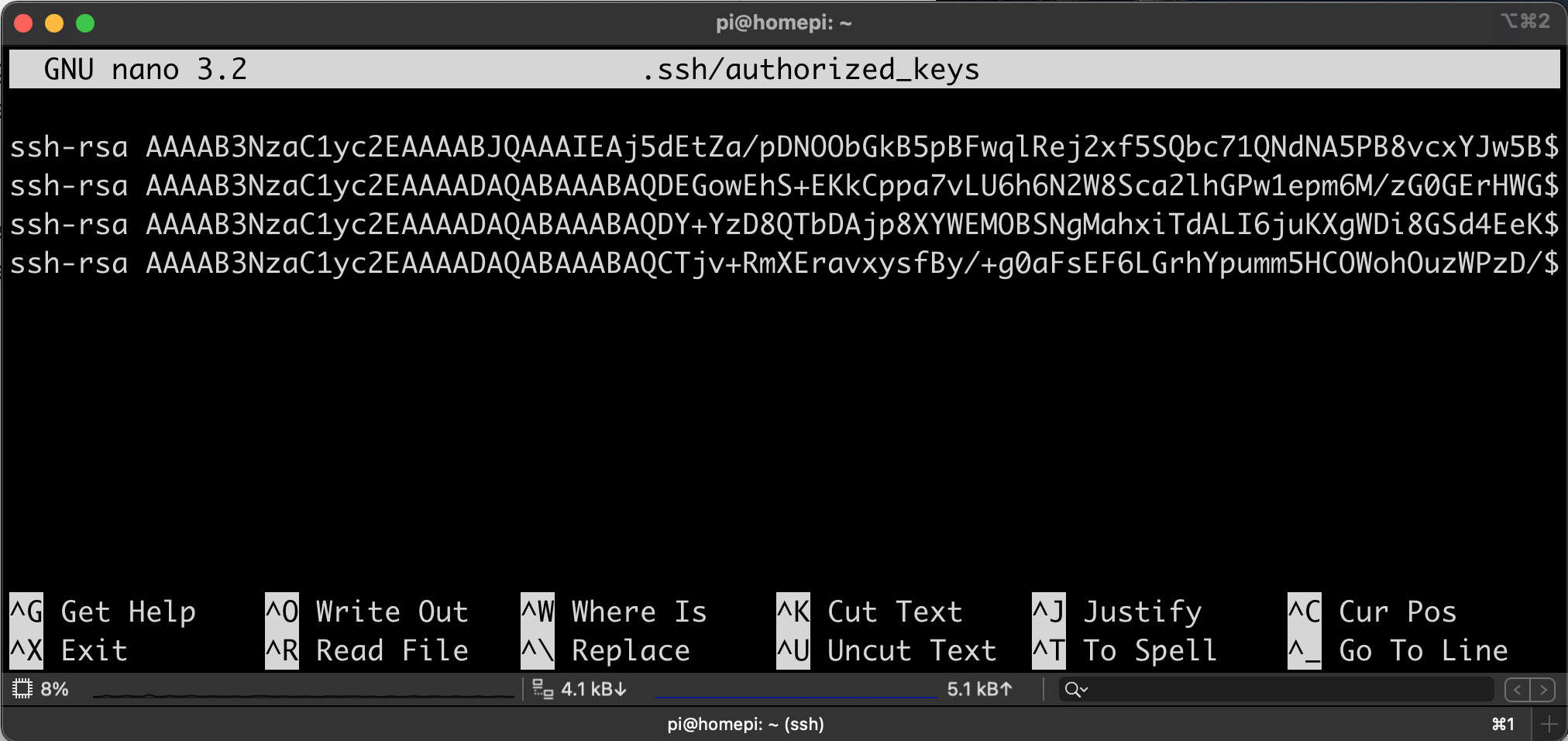The width and height of the screenshot is (1568, 741).
Task: Click the ^K Cut Text label
Action: click(871, 612)
